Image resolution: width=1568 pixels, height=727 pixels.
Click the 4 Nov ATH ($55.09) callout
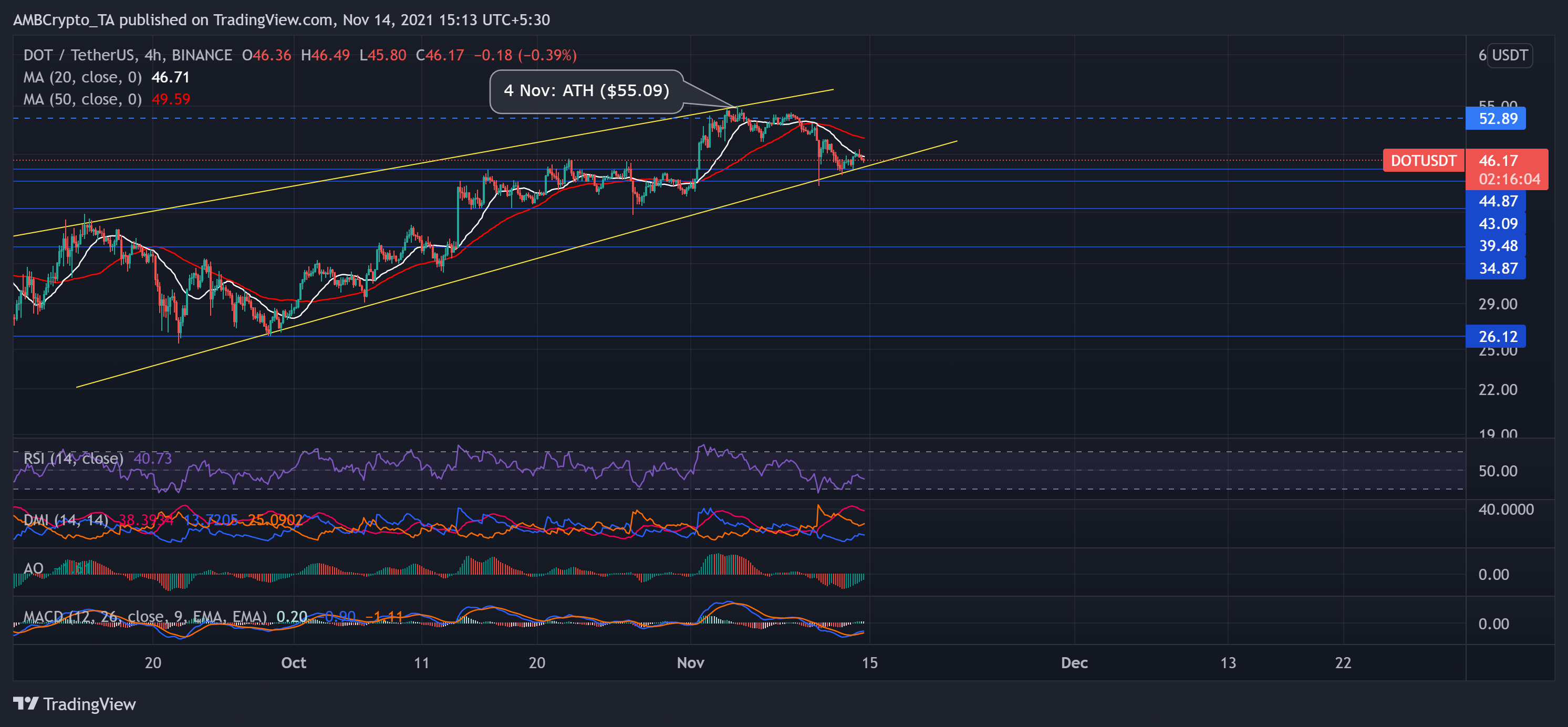click(x=586, y=91)
